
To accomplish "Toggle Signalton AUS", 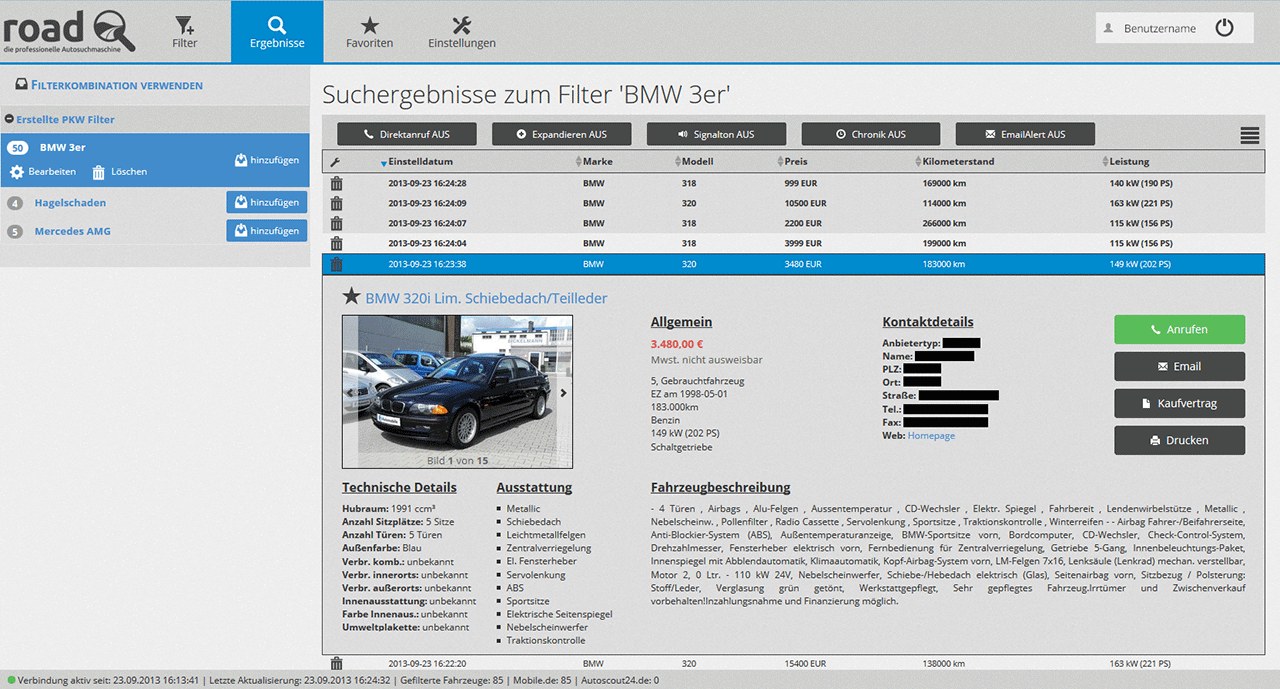I will pos(716,134).
